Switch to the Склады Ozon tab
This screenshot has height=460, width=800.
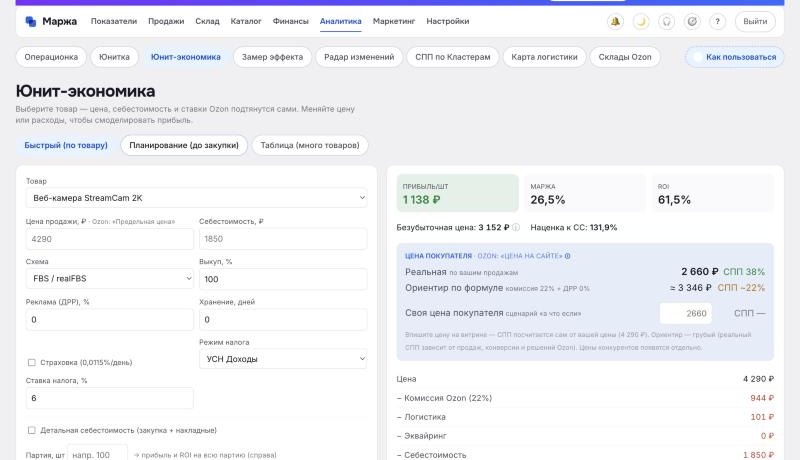point(625,57)
